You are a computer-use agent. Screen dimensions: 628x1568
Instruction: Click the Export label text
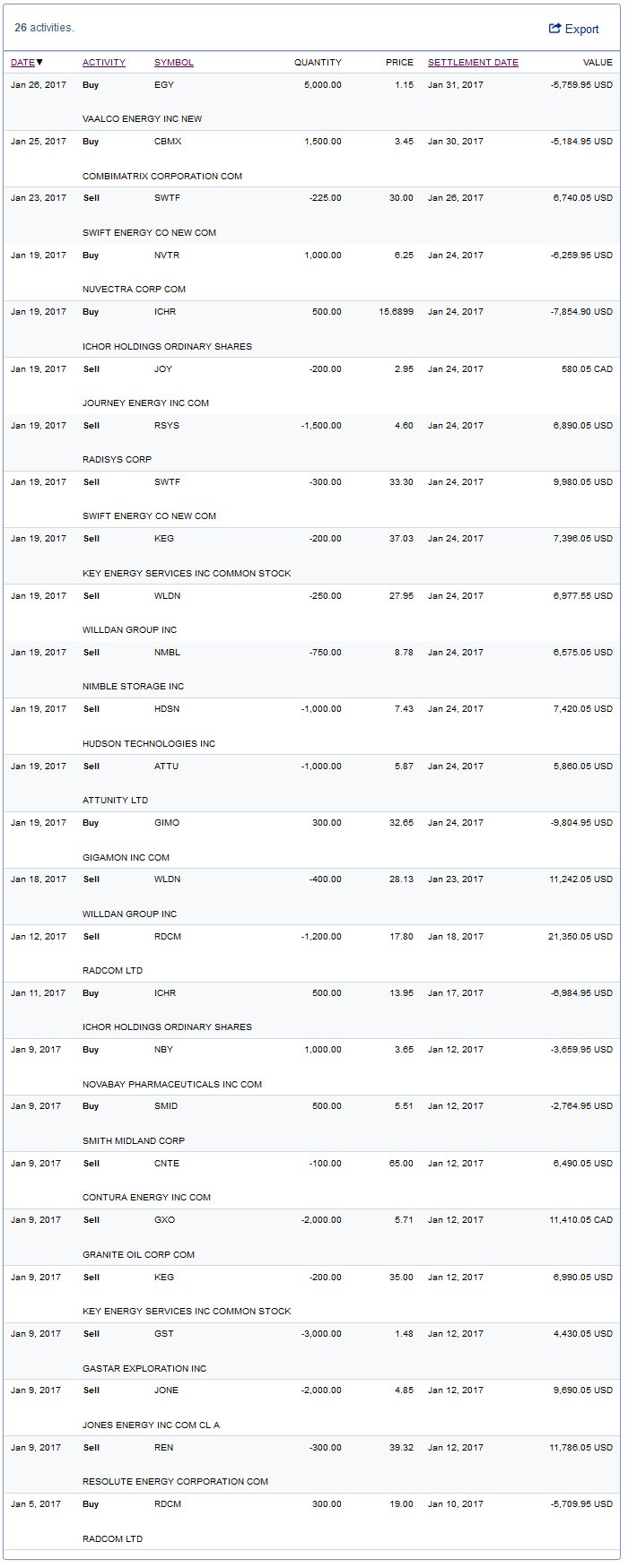pos(581,30)
